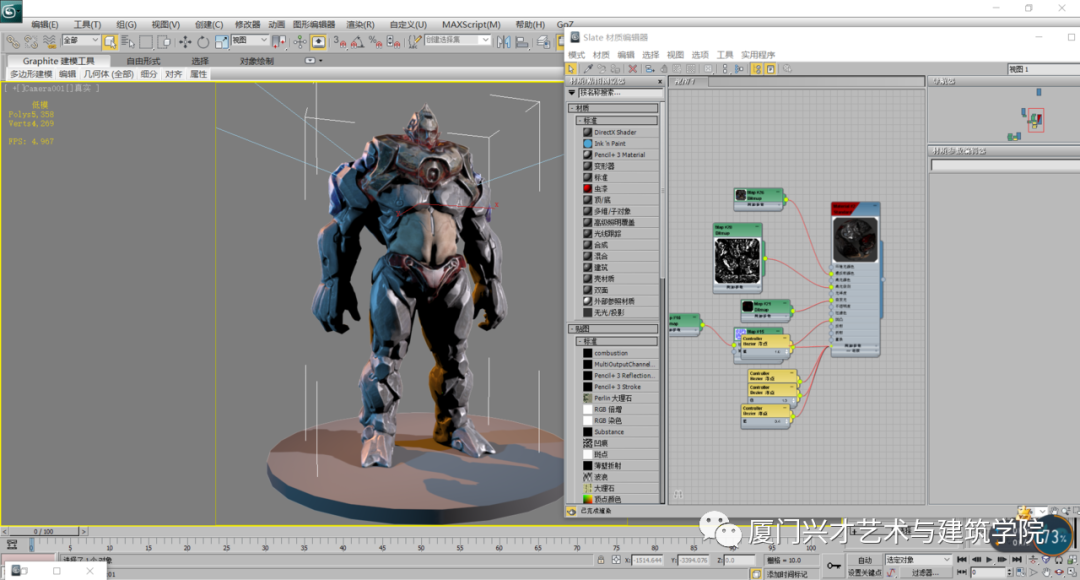Open the 编辑(E) menu

45,24
